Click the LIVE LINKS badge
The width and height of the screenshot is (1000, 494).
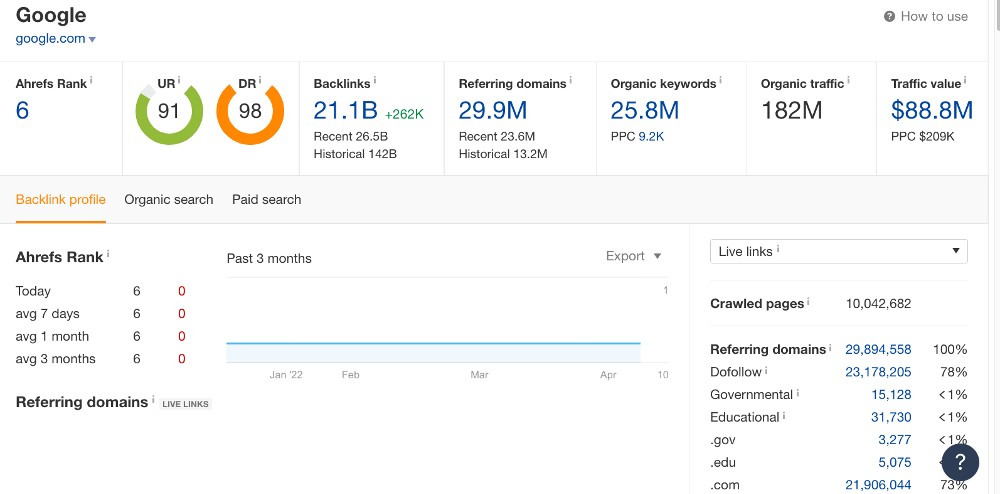185,404
